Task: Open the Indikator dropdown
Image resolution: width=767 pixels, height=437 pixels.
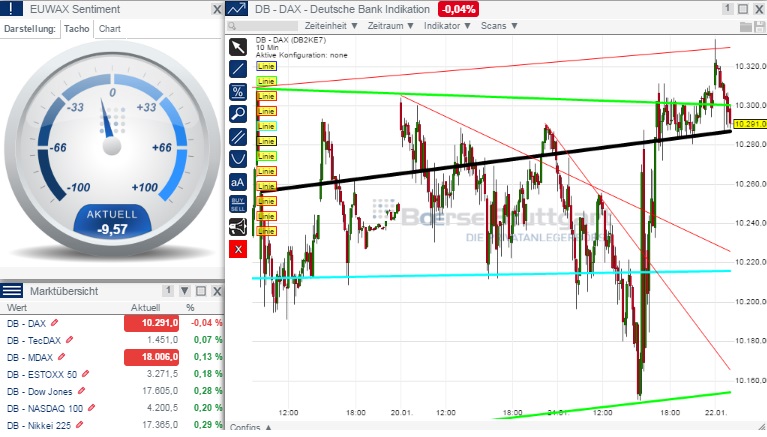Action: pyautogui.click(x=447, y=26)
